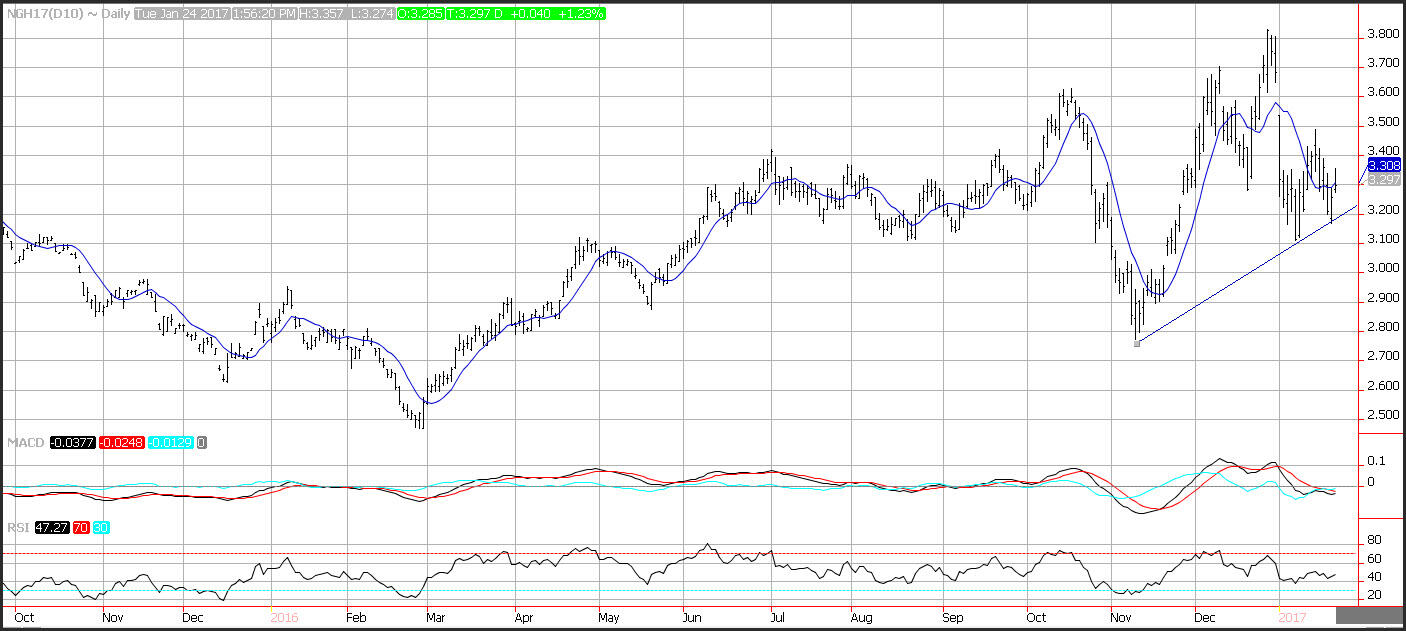The image size is (1406, 631).
Task: Click the blue 3.308 price tag on axis
Action: [1384, 165]
